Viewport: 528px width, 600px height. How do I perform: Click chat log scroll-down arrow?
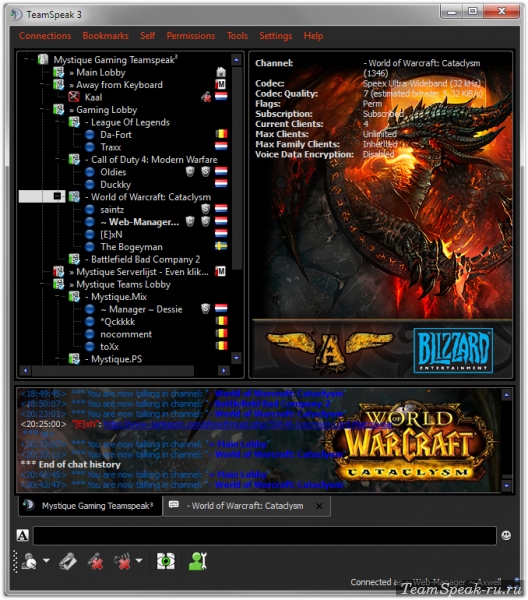506,486
